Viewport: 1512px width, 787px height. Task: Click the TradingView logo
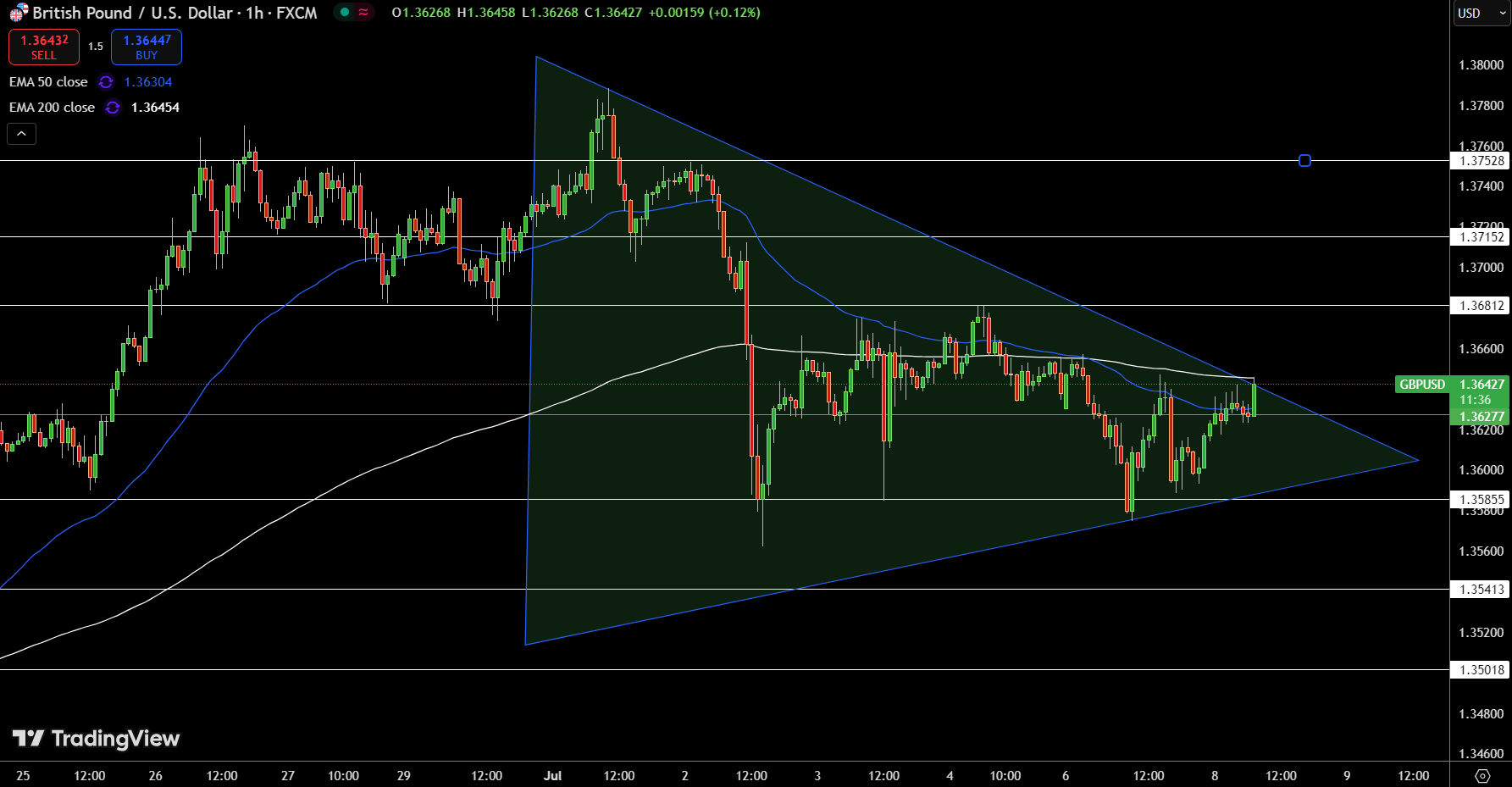[96, 739]
